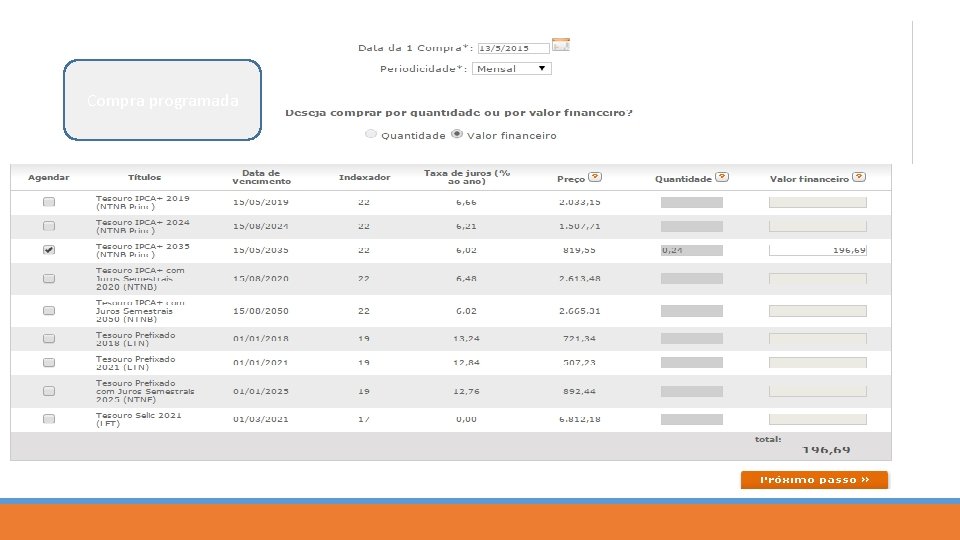The height and width of the screenshot is (540, 960).
Task: Click the Tesouro IPCA+ 2035 title
Action: 143,250
